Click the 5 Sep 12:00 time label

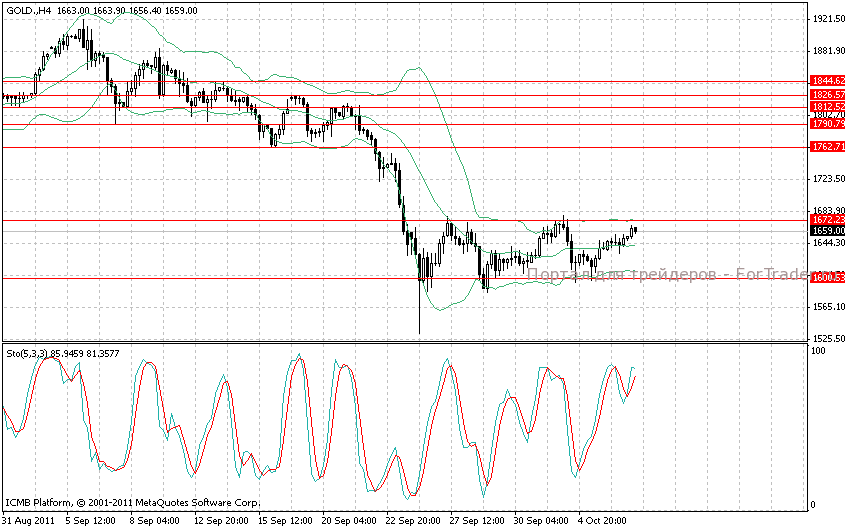pos(91,520)
